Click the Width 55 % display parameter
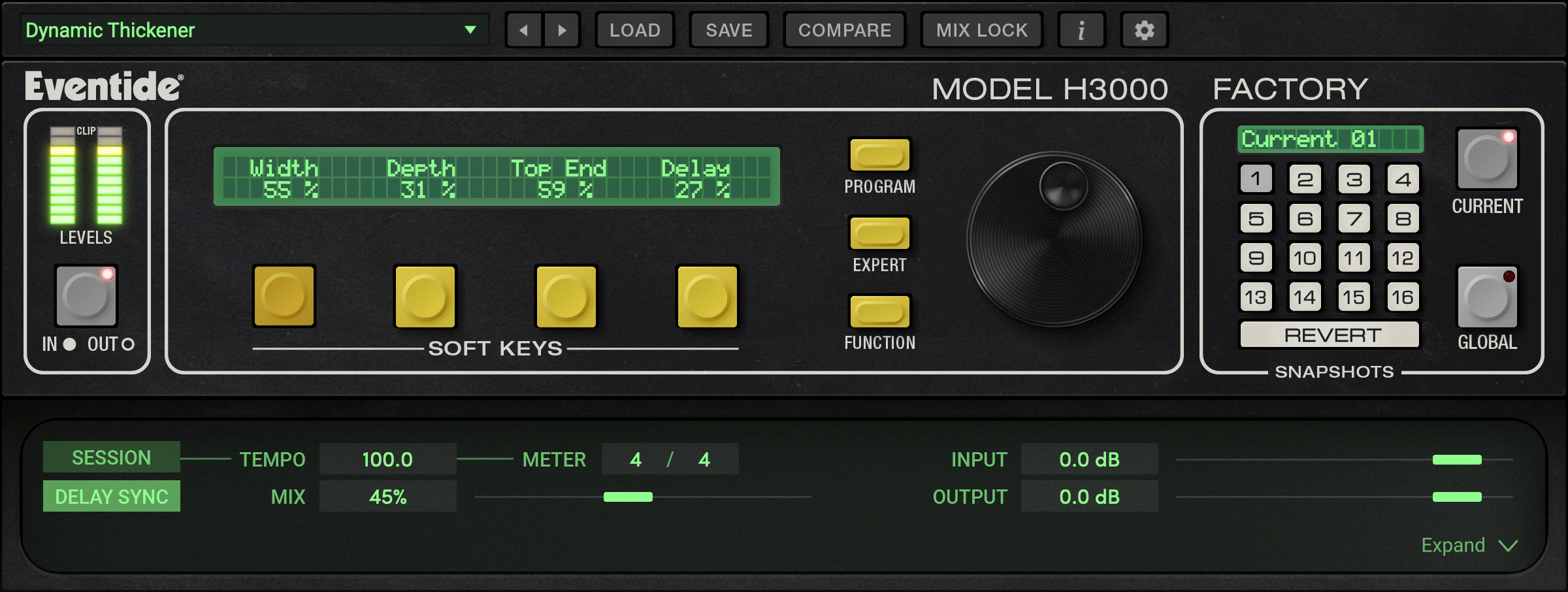1568x592 pixels. 284,178
